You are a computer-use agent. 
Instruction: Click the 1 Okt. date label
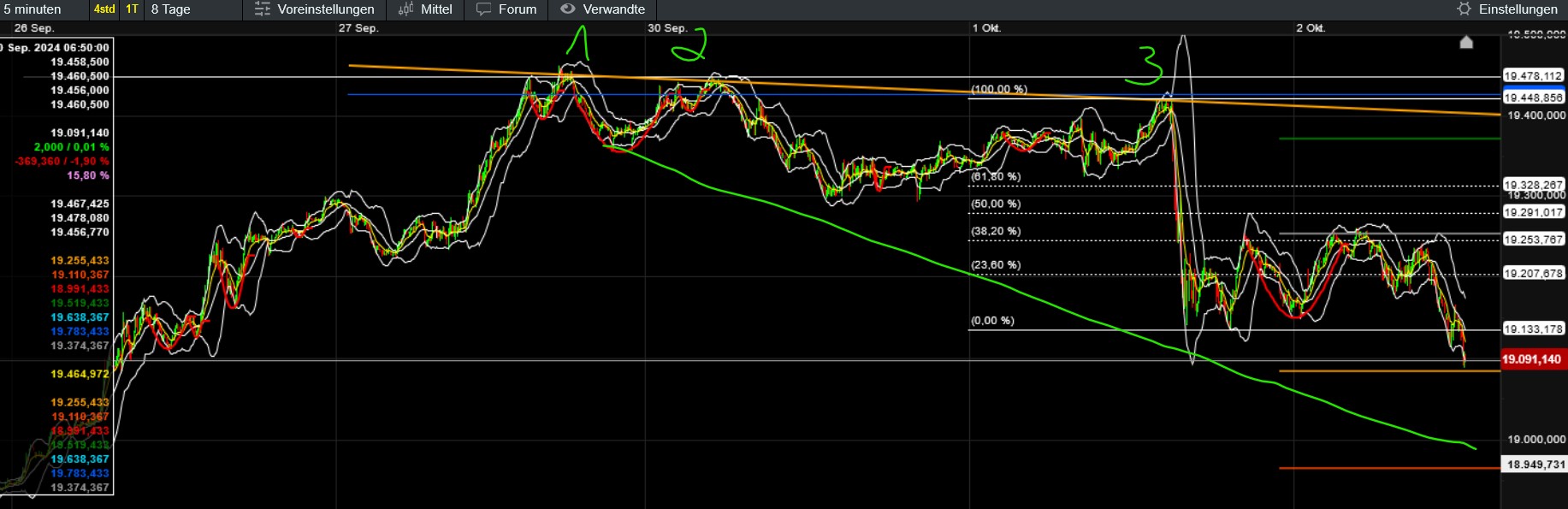pyautogui.click(x=986, y=28)
